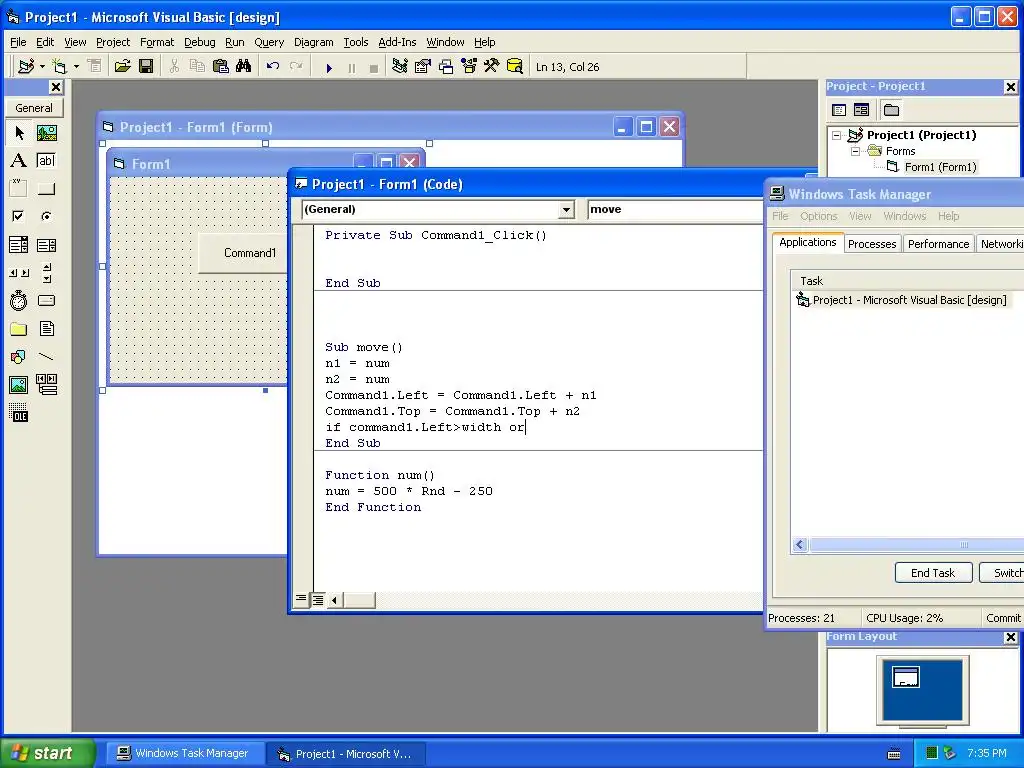Open Data View Window from toolbar

[515, 67]
